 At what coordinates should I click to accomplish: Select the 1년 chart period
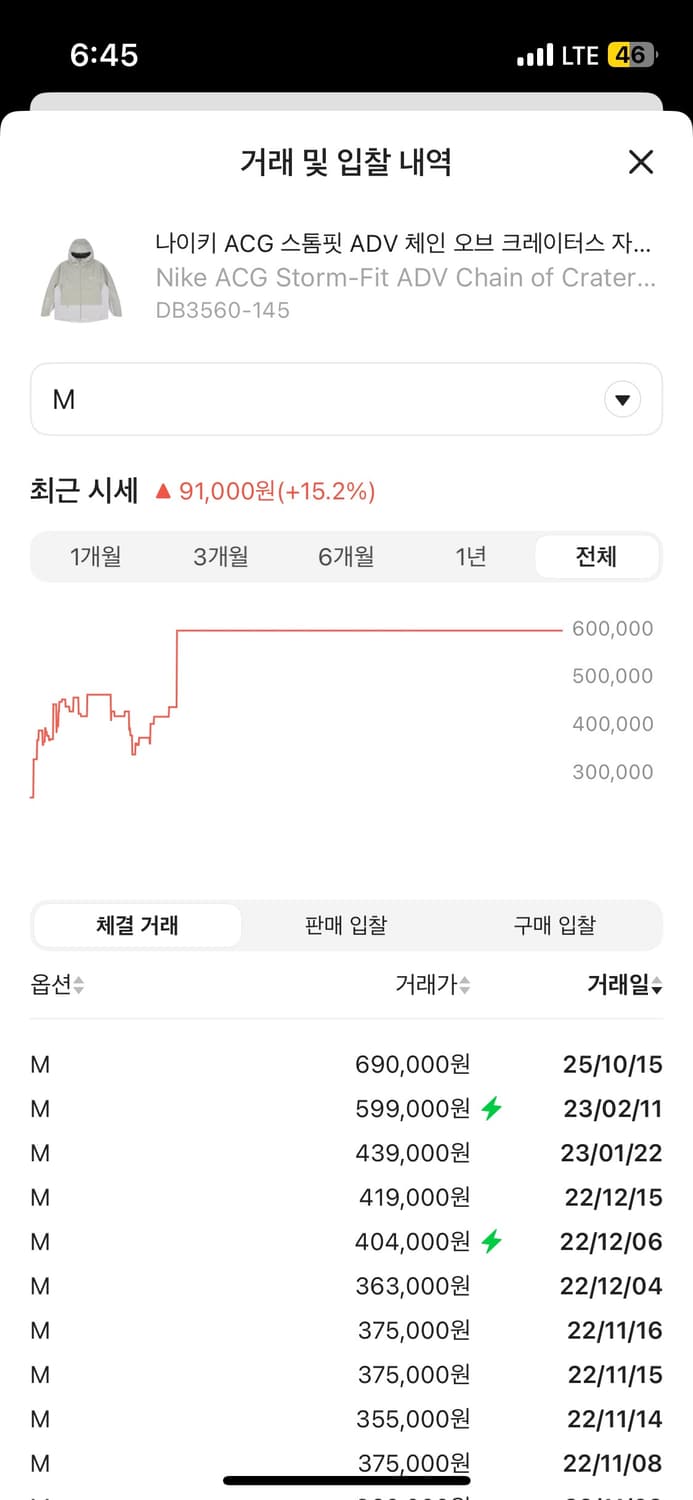[x=471, y=557]
